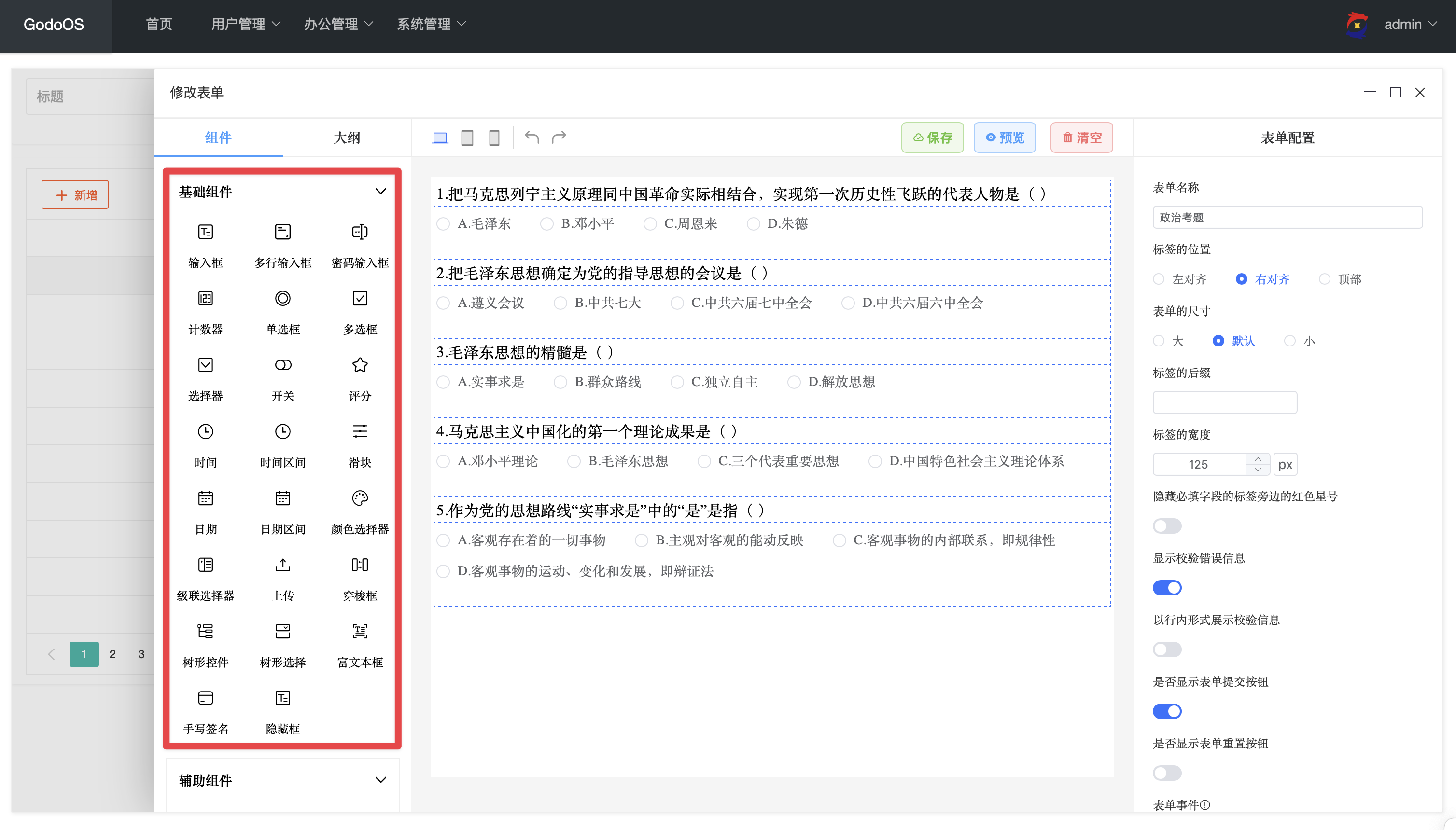Viewport: 1456px width, 830px height.
Task: Click the 评分 star rating component
Action: [359, 365]
